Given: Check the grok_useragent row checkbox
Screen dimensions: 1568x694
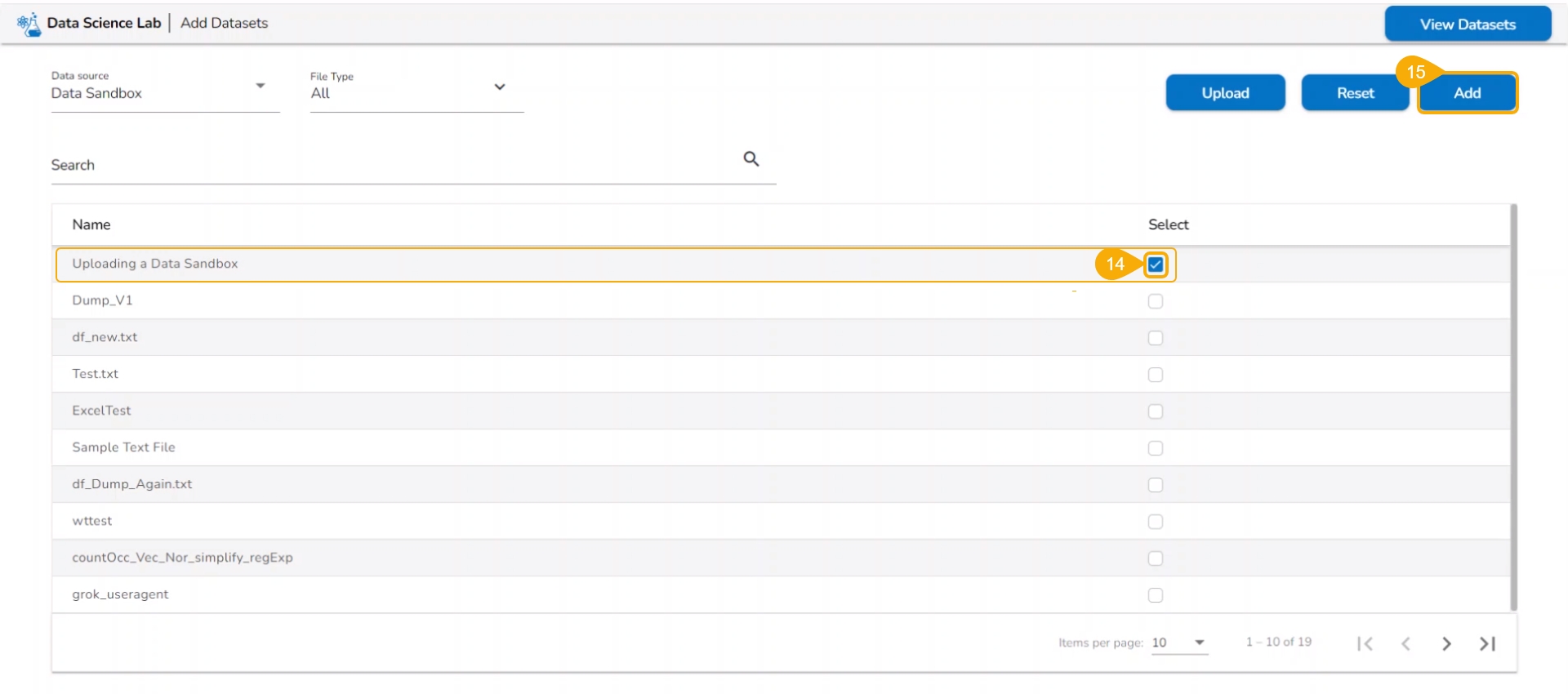Looking at the screenshot, I should [1155, 595].
